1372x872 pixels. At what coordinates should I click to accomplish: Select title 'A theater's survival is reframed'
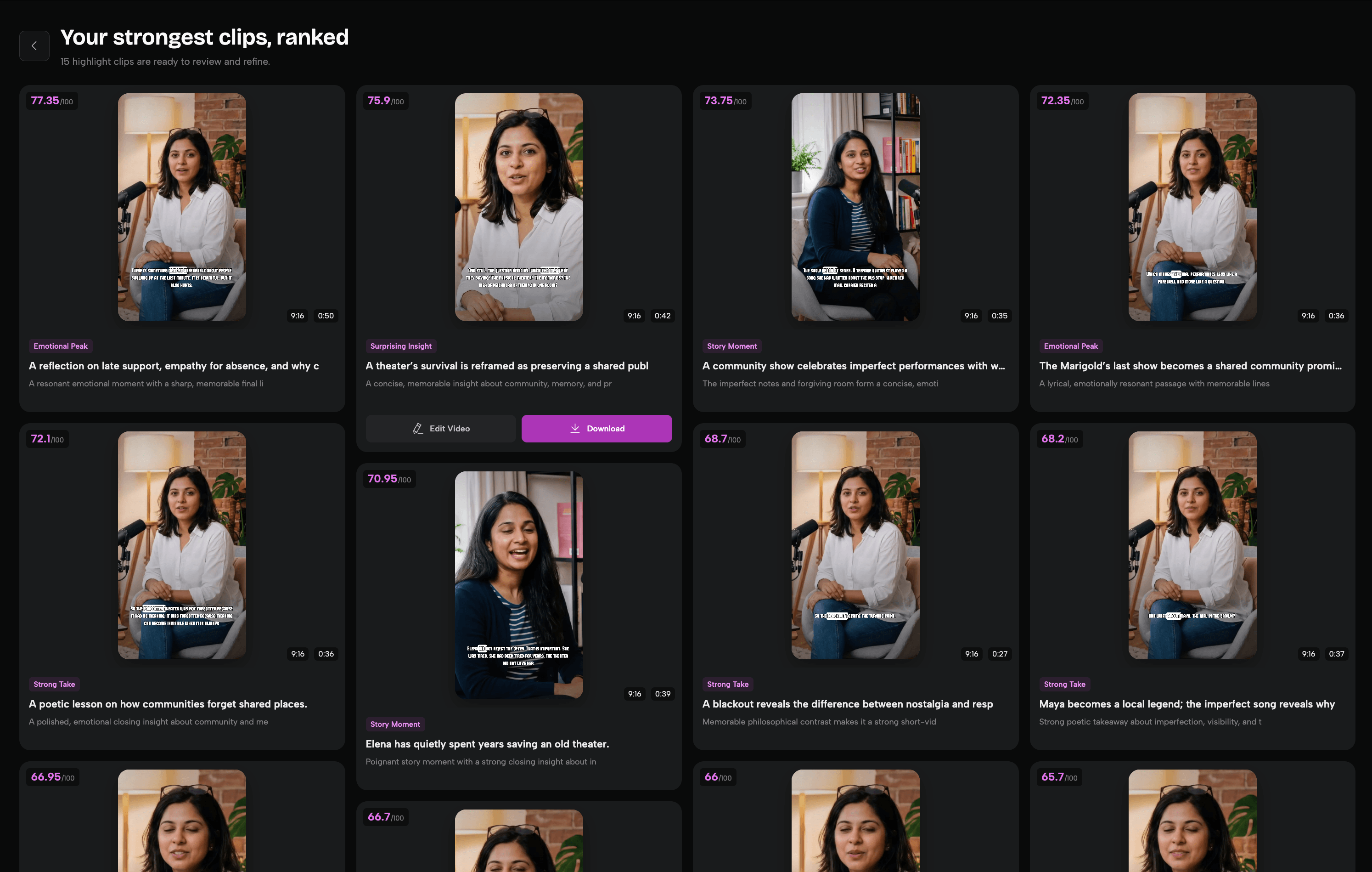506,366
